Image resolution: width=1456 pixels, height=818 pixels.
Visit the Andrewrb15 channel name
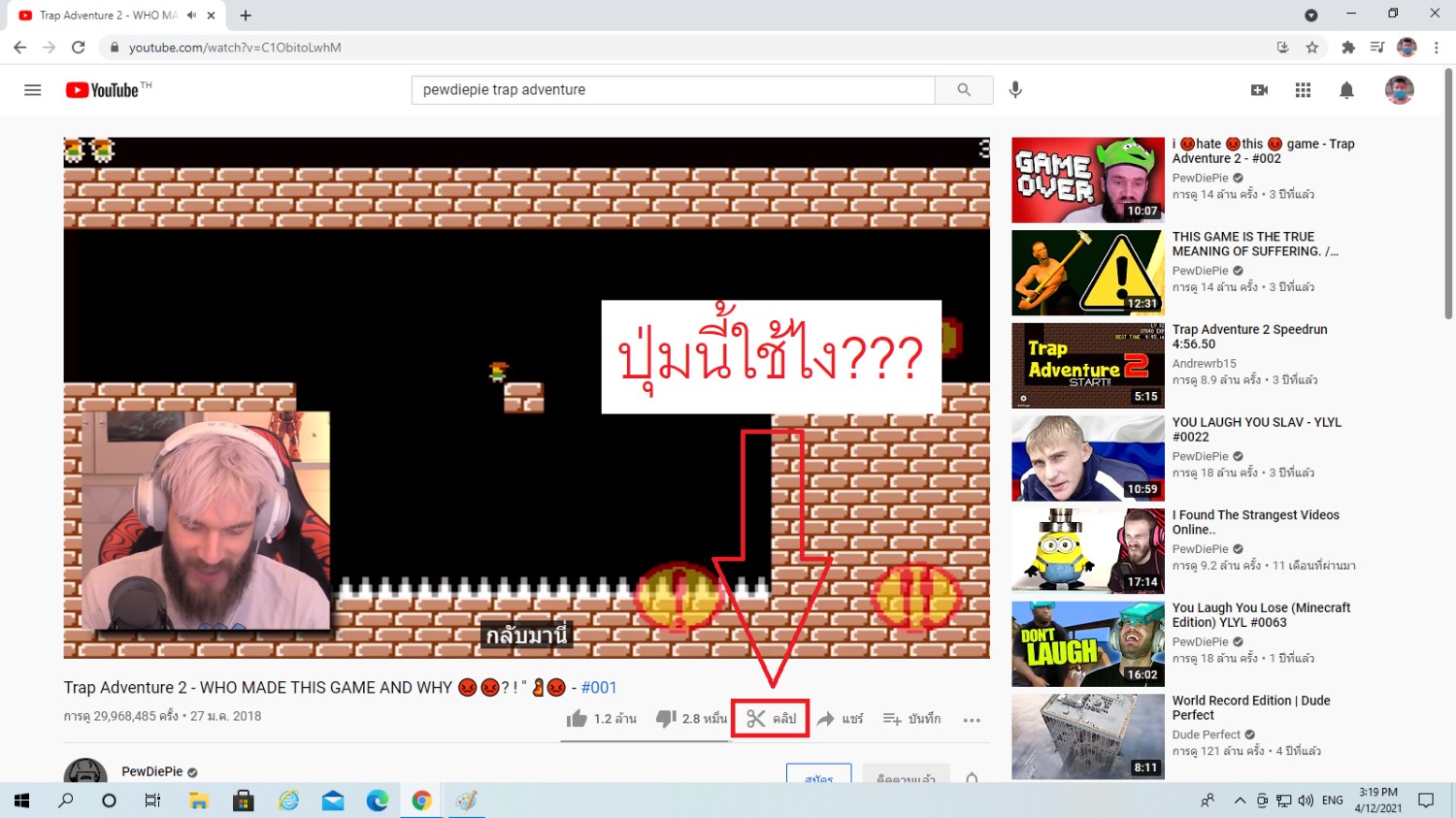point(1205,364)
